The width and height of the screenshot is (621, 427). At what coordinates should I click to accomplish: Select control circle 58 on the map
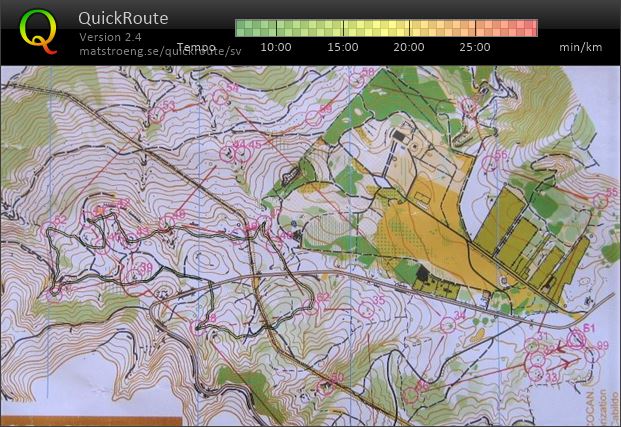356,80
